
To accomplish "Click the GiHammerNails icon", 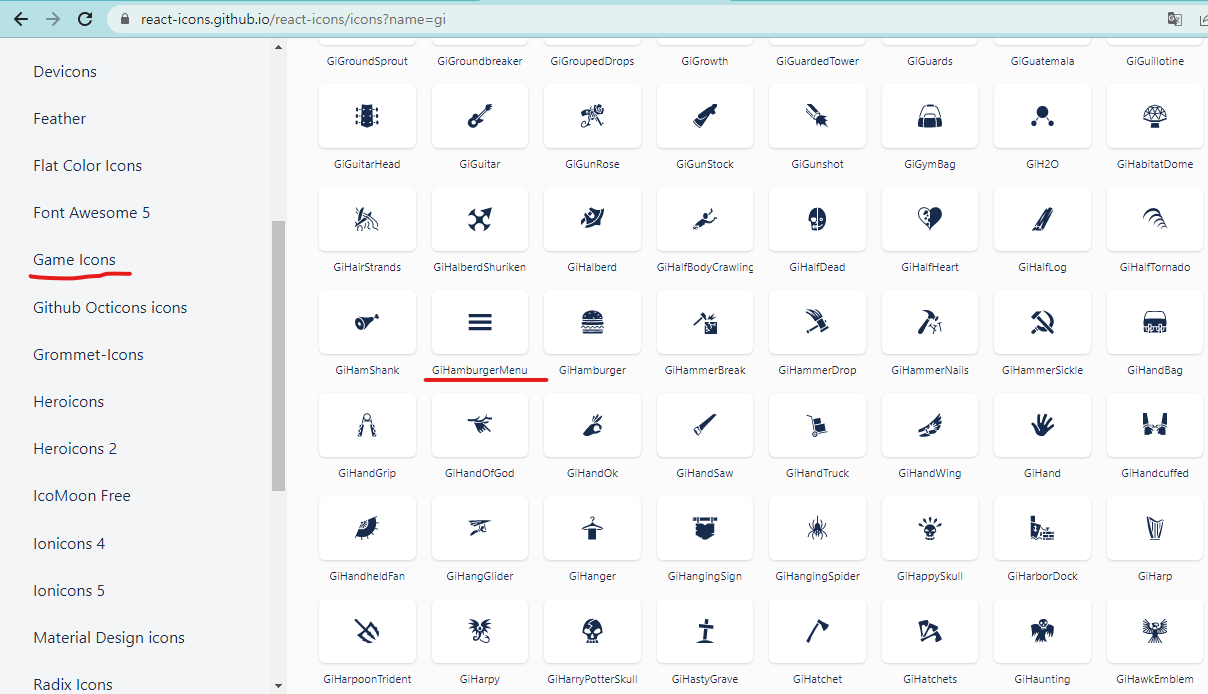I will pyautogui.click(x=930, y=322).
